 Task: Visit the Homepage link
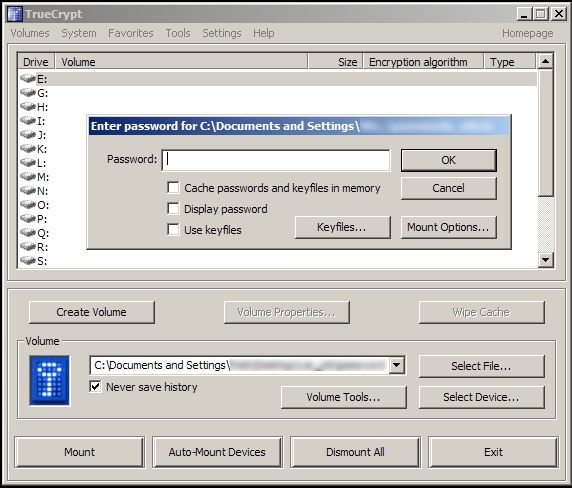pos(527,33)
